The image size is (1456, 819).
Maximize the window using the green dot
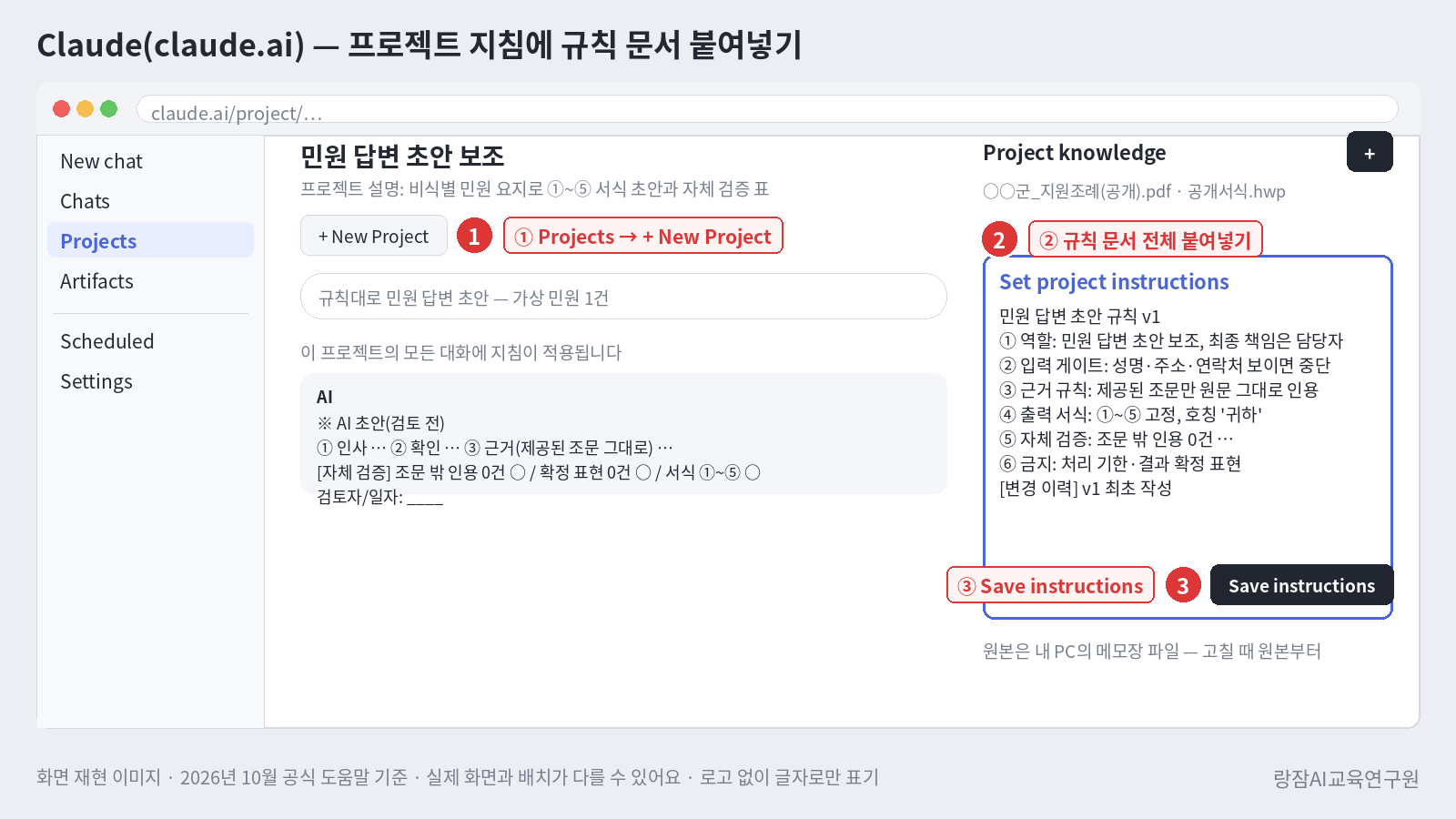109,109
